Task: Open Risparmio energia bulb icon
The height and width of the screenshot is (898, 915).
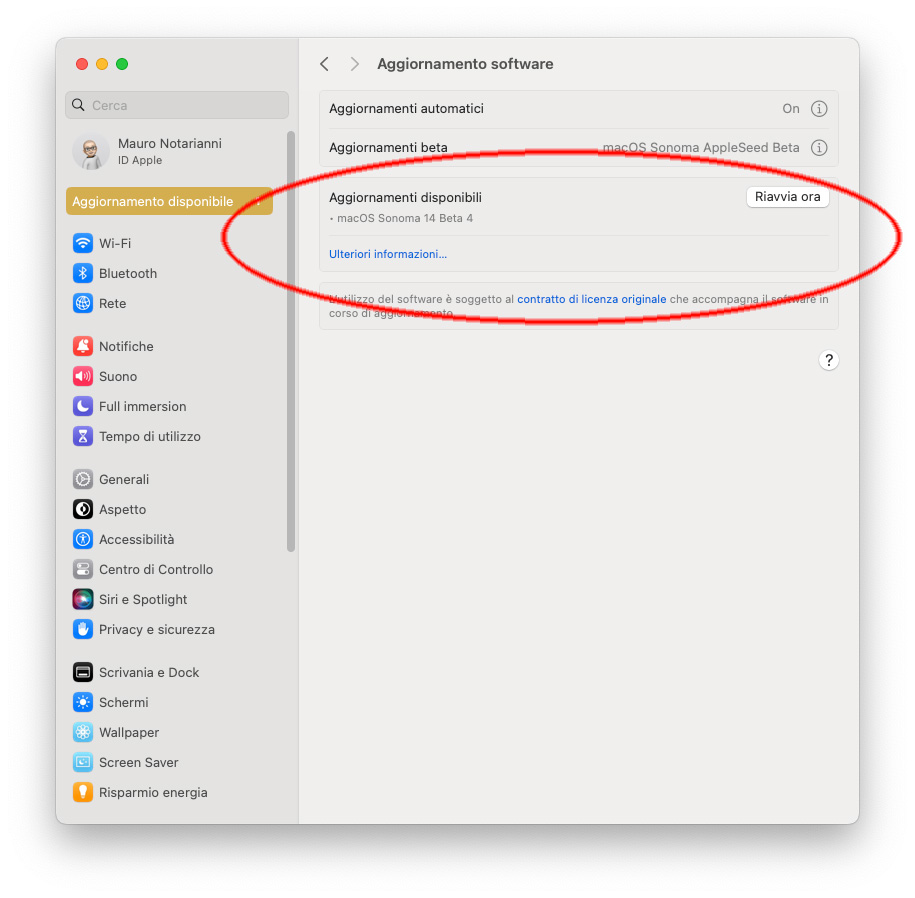Action: (83, 792)
